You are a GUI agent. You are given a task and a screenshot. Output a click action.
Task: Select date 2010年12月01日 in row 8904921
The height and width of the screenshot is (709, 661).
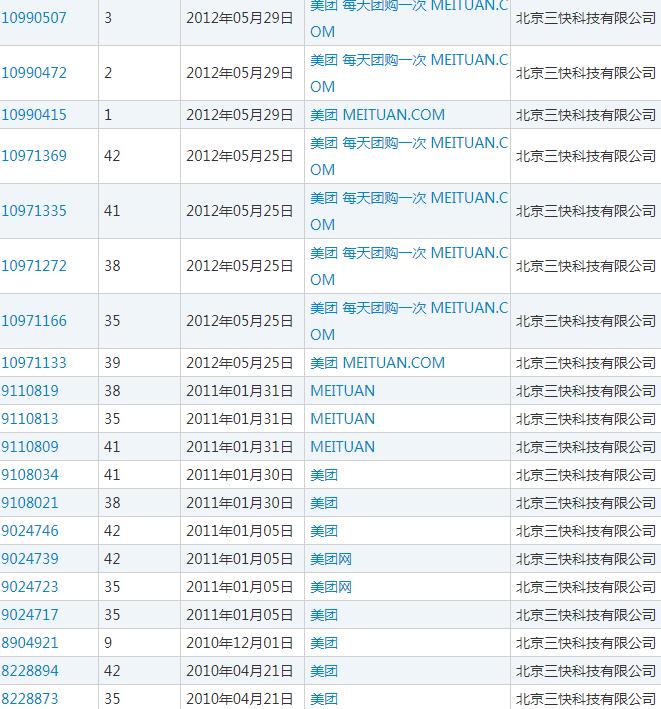[x=240, y=643]
